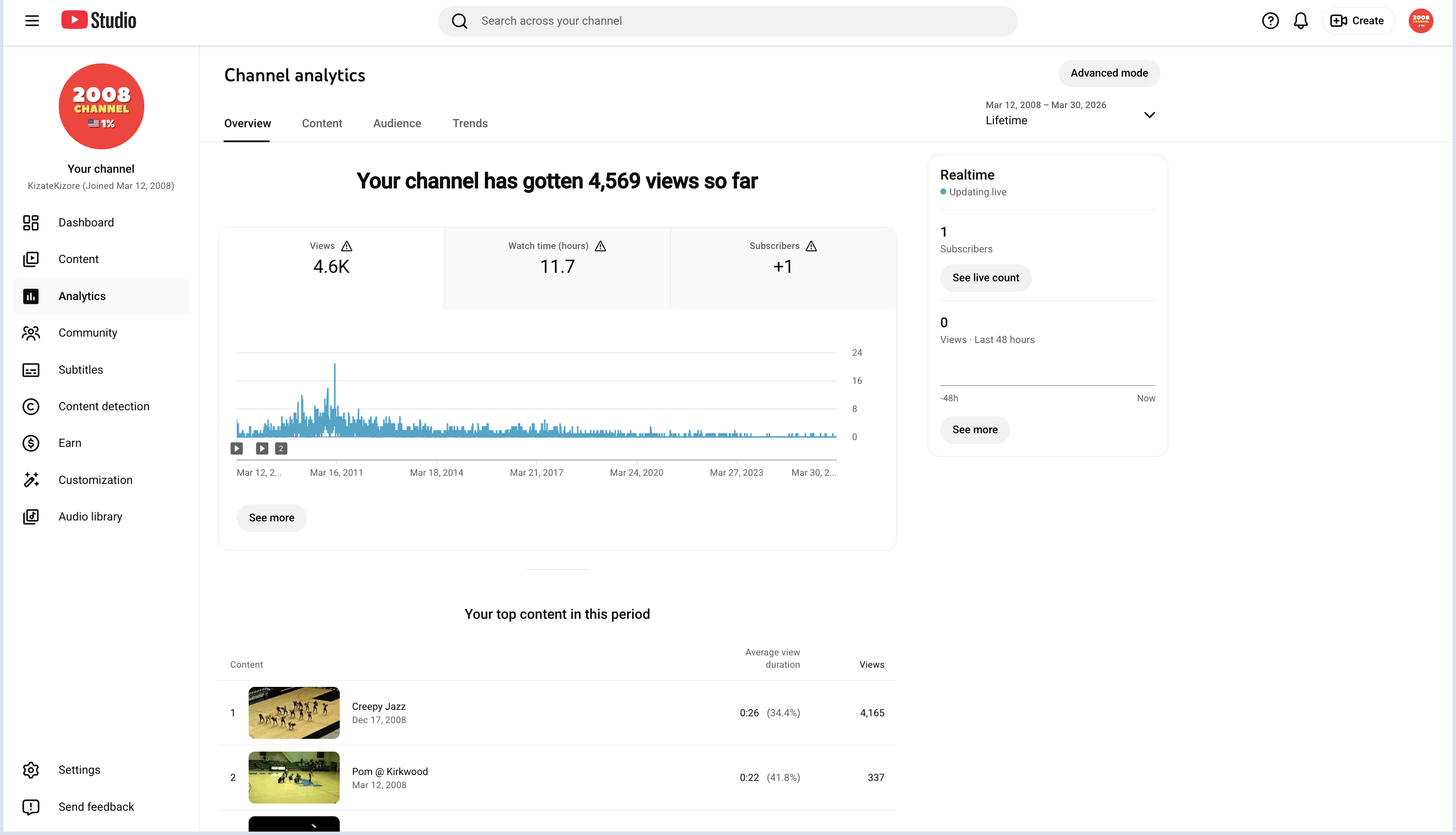1456x835 pixels.
Task: Select the Views metric card
Action: (x=331, y=269)
